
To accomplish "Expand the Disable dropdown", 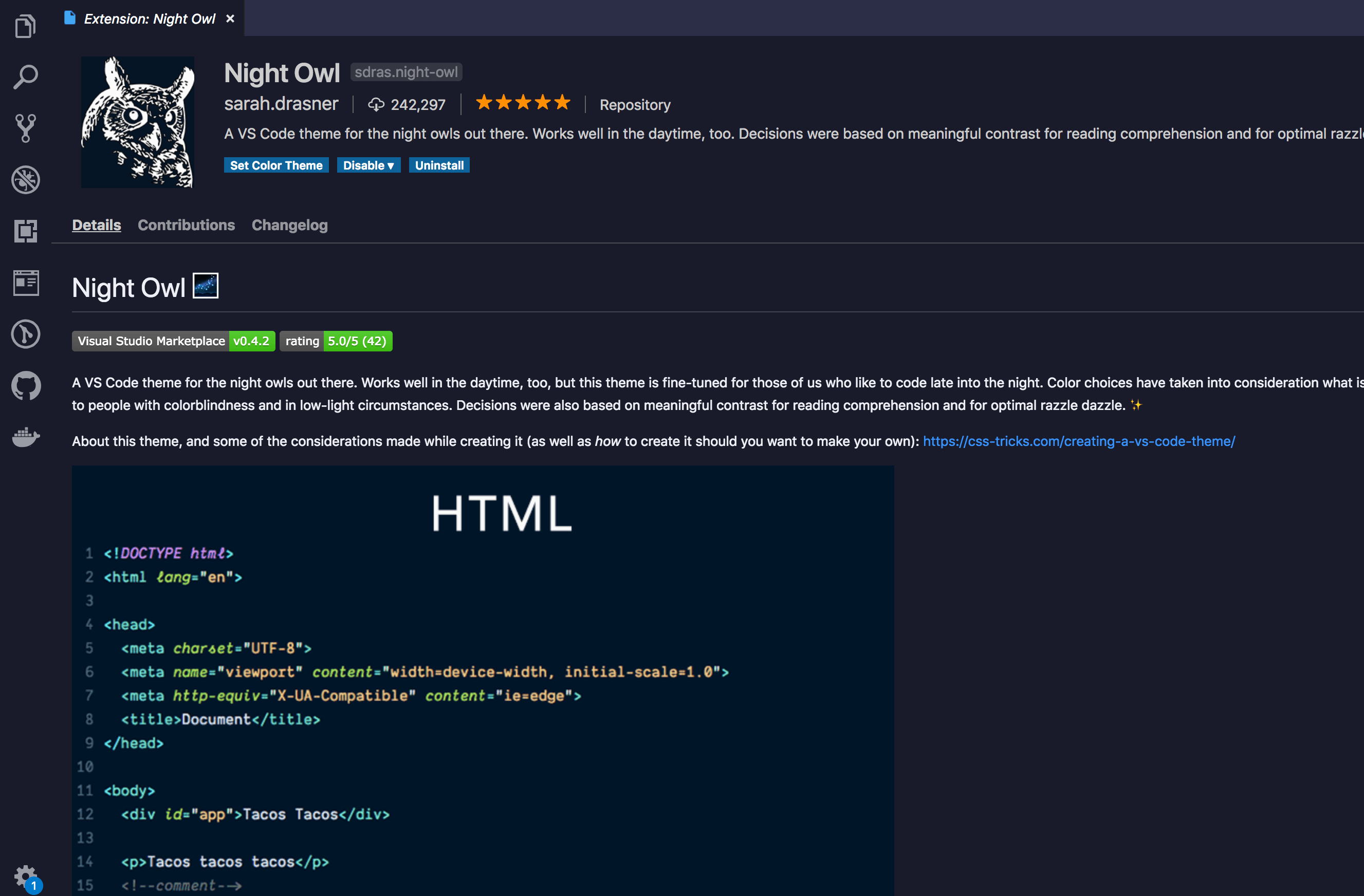I will (368, 165).
